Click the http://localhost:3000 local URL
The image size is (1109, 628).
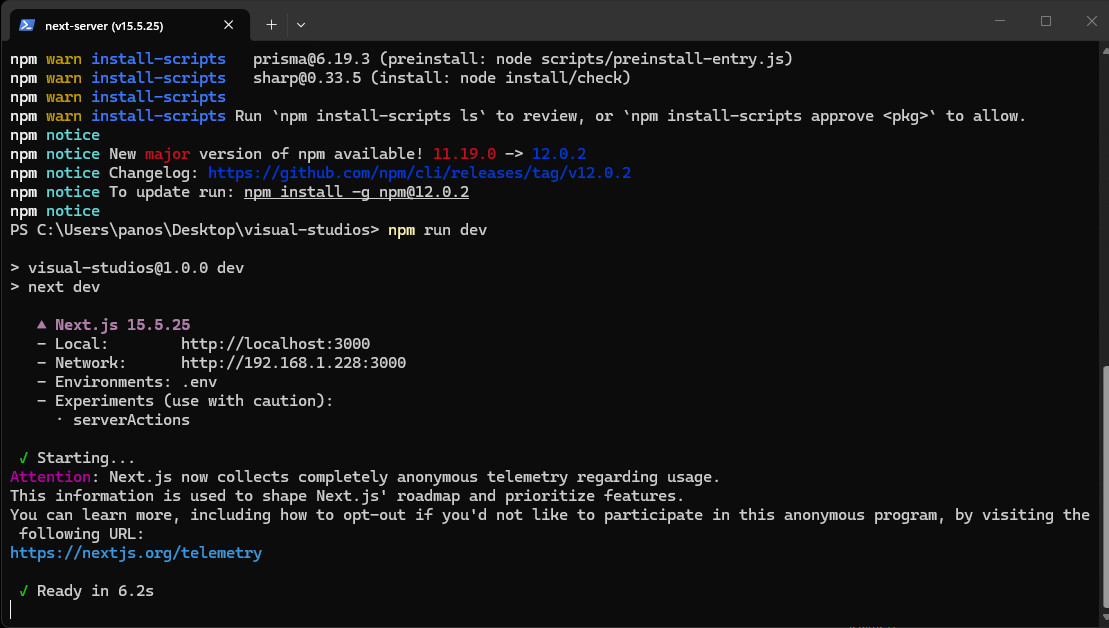tap(275, 344)
